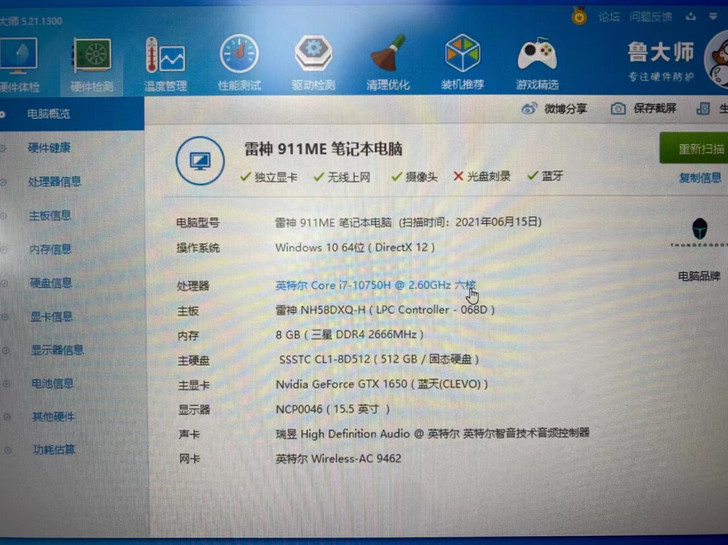
Task: Select 处理器信息 sidebar item
Action: pos(55,182)
